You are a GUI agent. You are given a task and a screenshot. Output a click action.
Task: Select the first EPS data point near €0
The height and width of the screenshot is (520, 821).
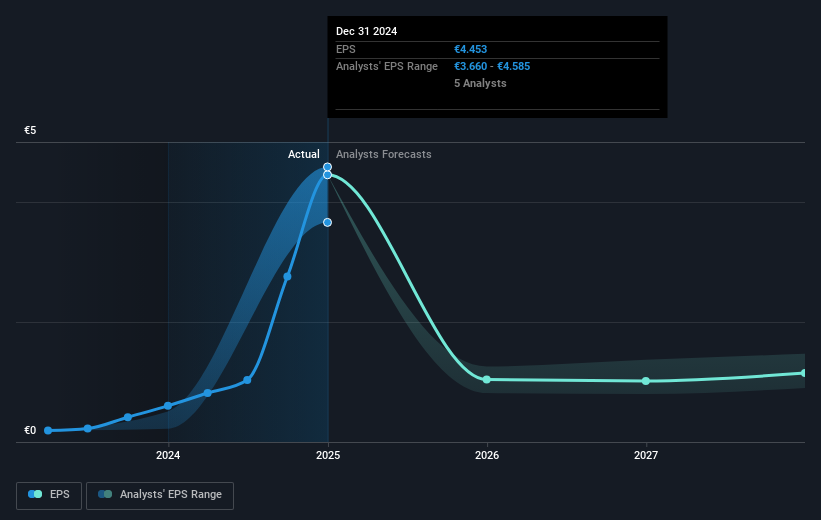click(x=48, y=430)
